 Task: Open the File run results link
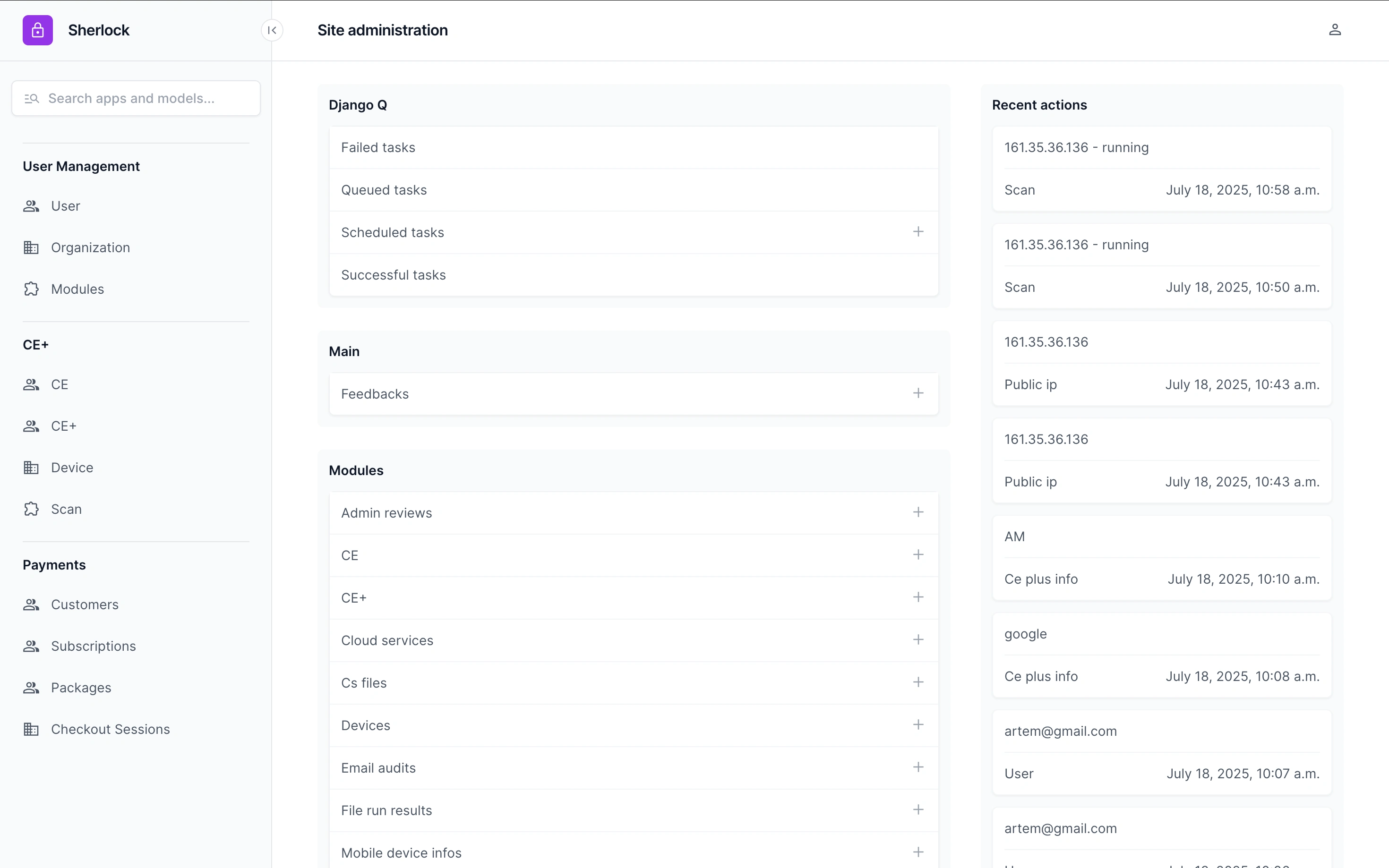coord(386,810)
